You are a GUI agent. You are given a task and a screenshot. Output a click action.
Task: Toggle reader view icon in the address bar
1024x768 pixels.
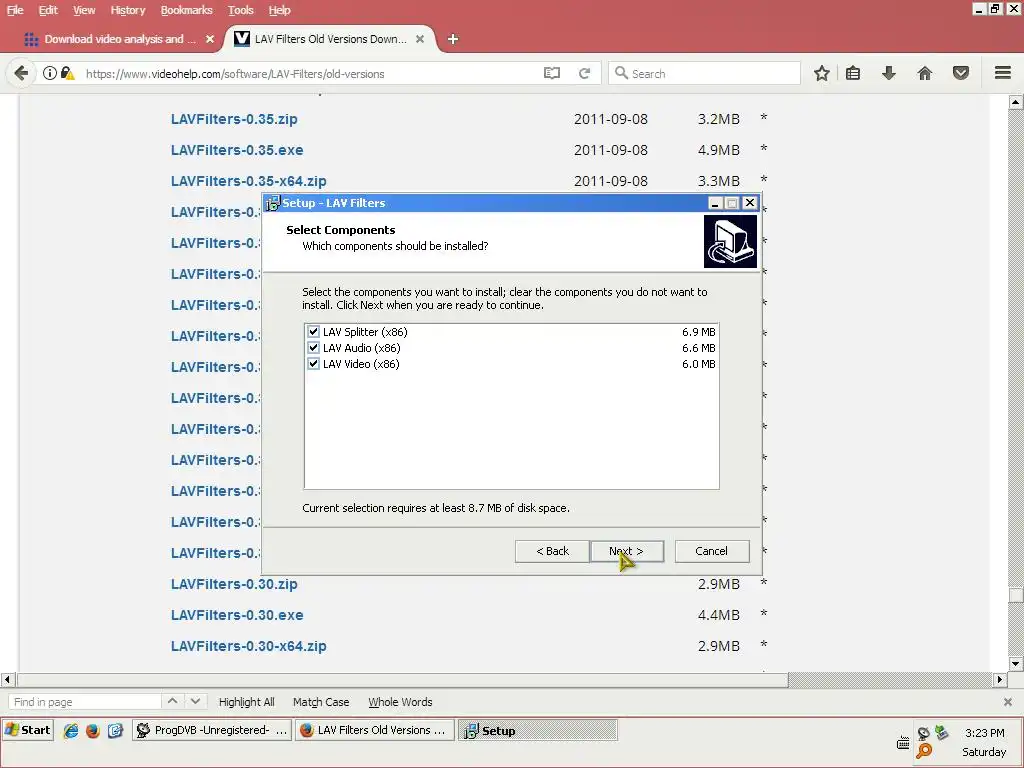[x=552, y=73]
